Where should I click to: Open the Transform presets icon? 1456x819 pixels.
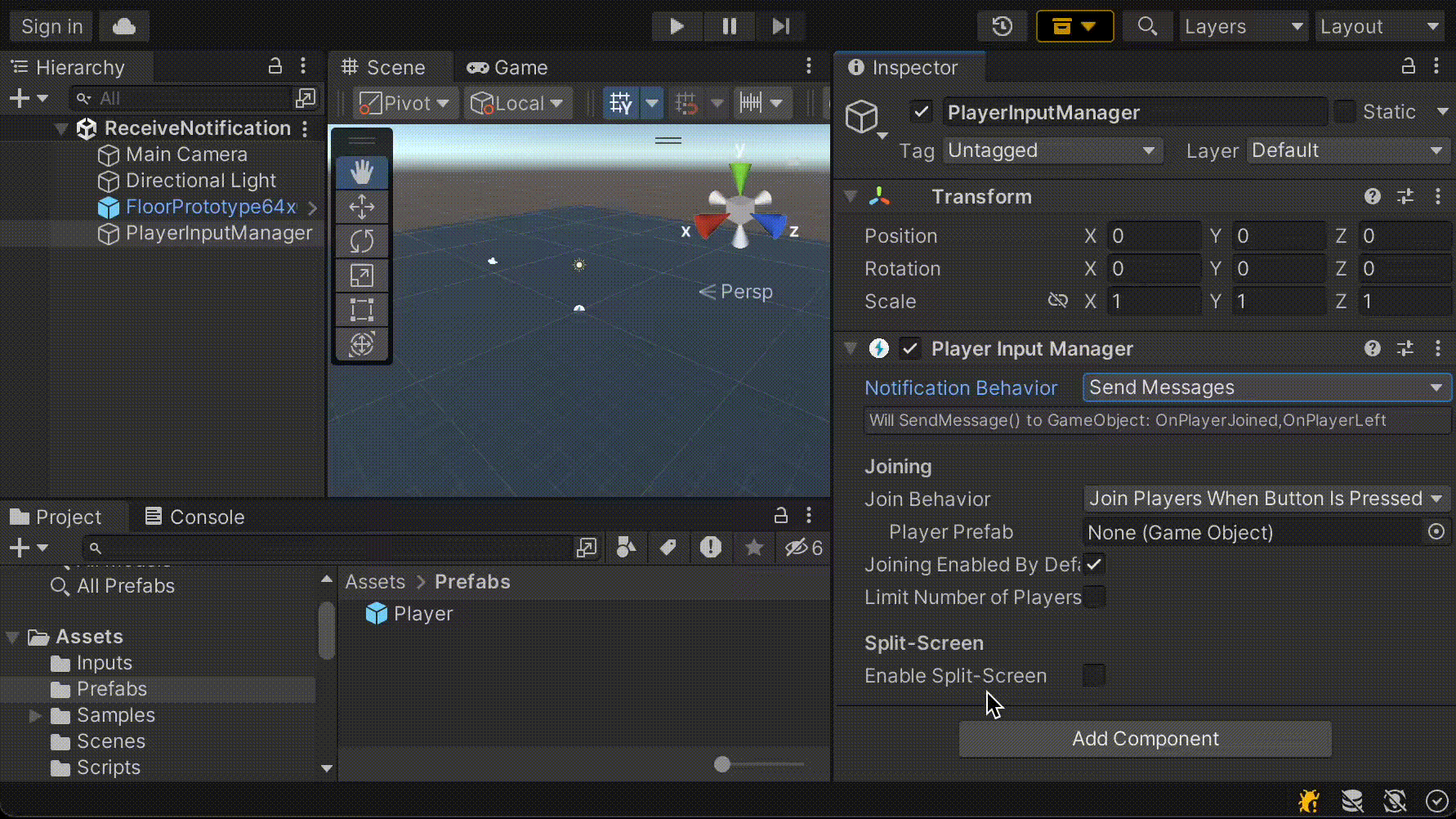[x=1405, y=196]
